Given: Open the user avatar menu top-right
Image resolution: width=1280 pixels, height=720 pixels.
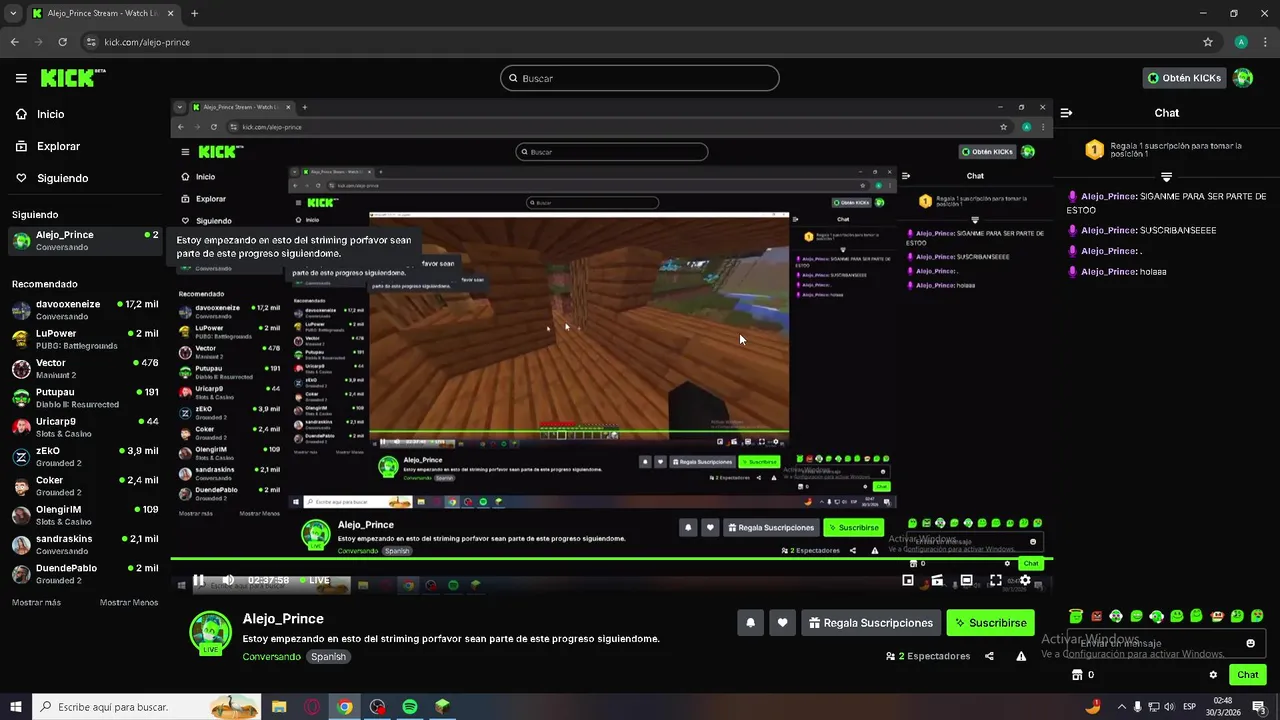Looking at the screenshot, I should pos(1243,78).
